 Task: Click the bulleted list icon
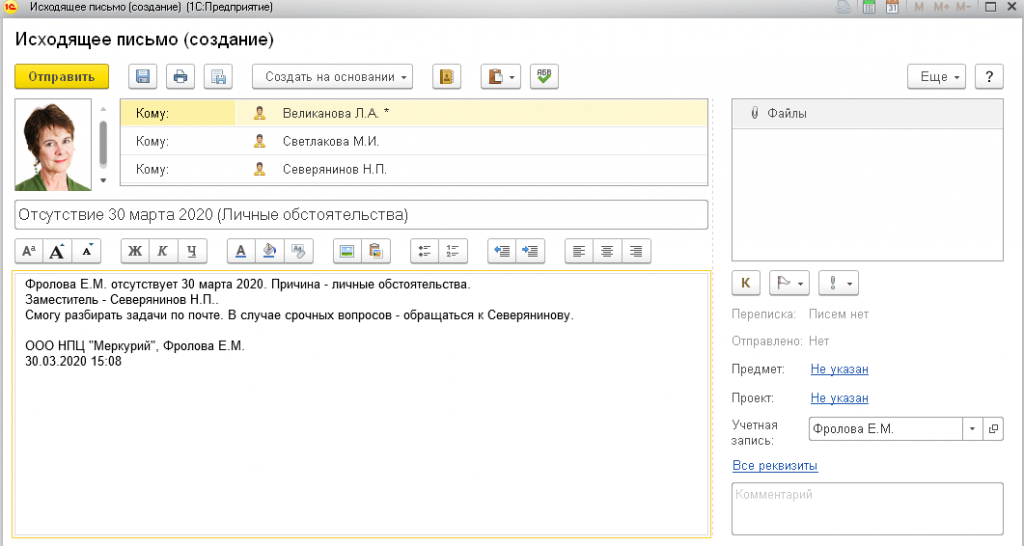click(x=424, y=251)
